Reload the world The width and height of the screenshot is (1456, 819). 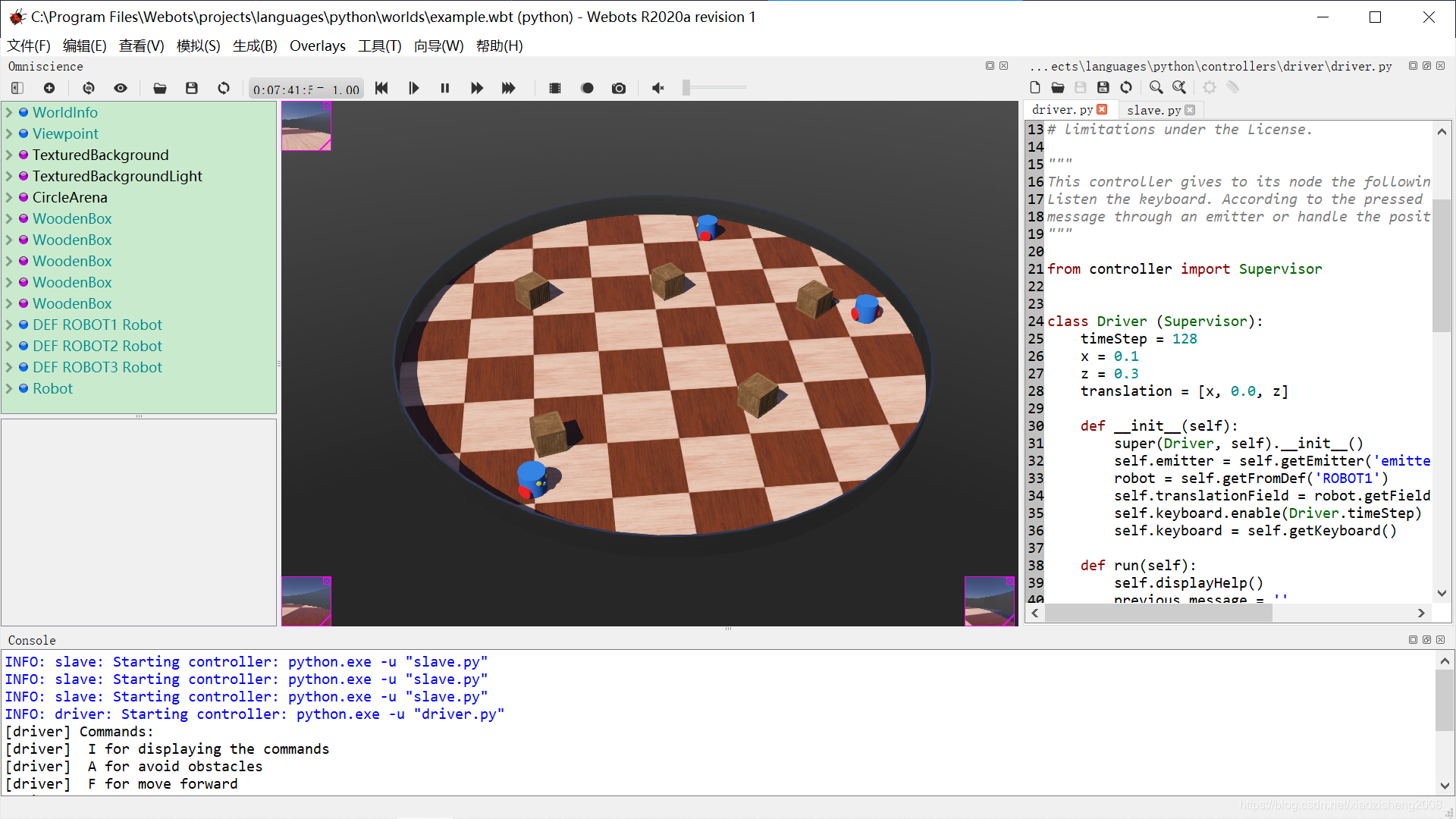click(224, 88)
